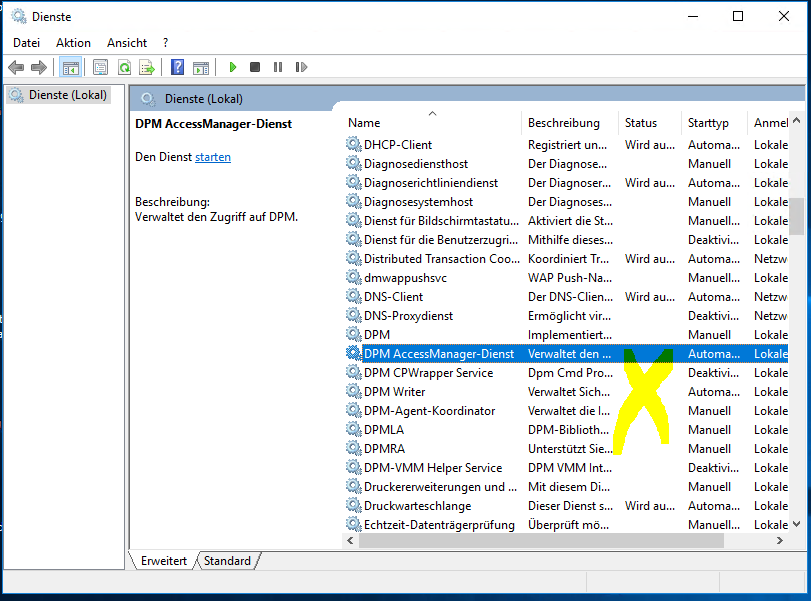This screenshot has height=601, width=811.
Task: Click Deaktivi... start type of DPM CPWrapper
Action: tap(713, 372)
